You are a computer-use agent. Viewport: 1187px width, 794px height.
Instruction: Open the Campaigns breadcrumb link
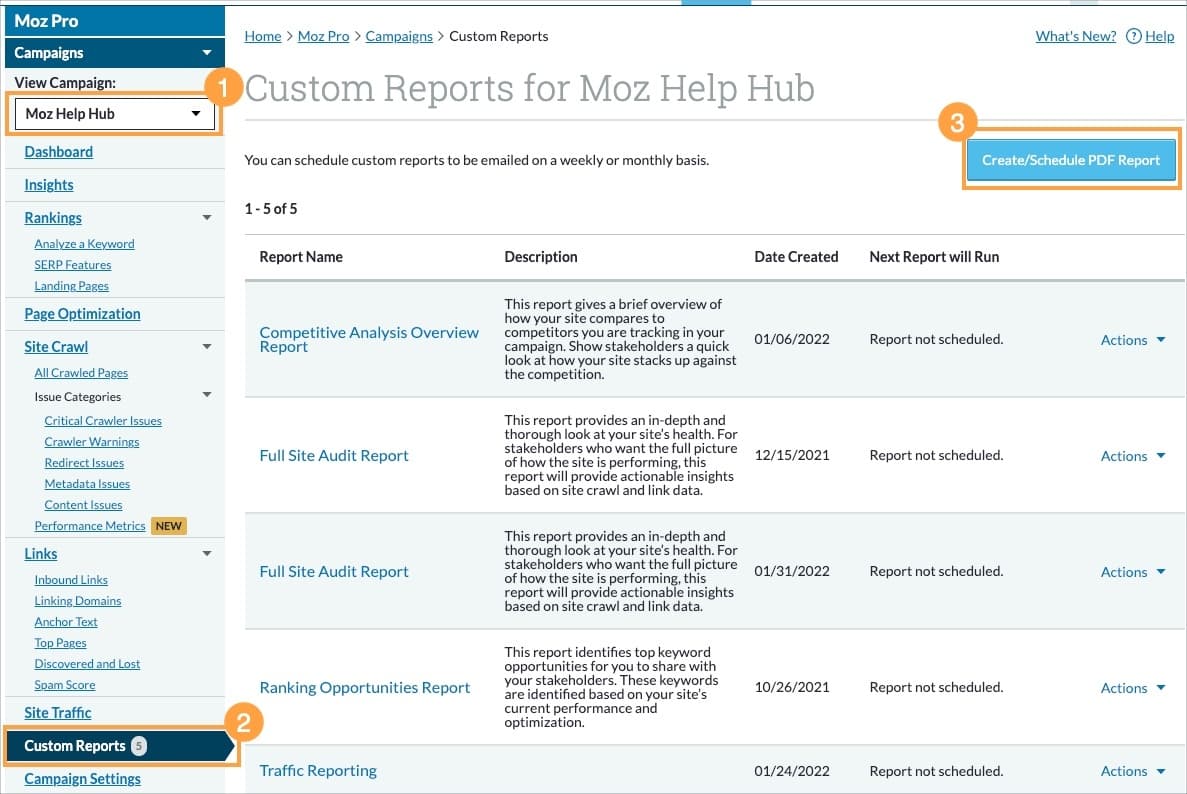(x=399, y=36)
